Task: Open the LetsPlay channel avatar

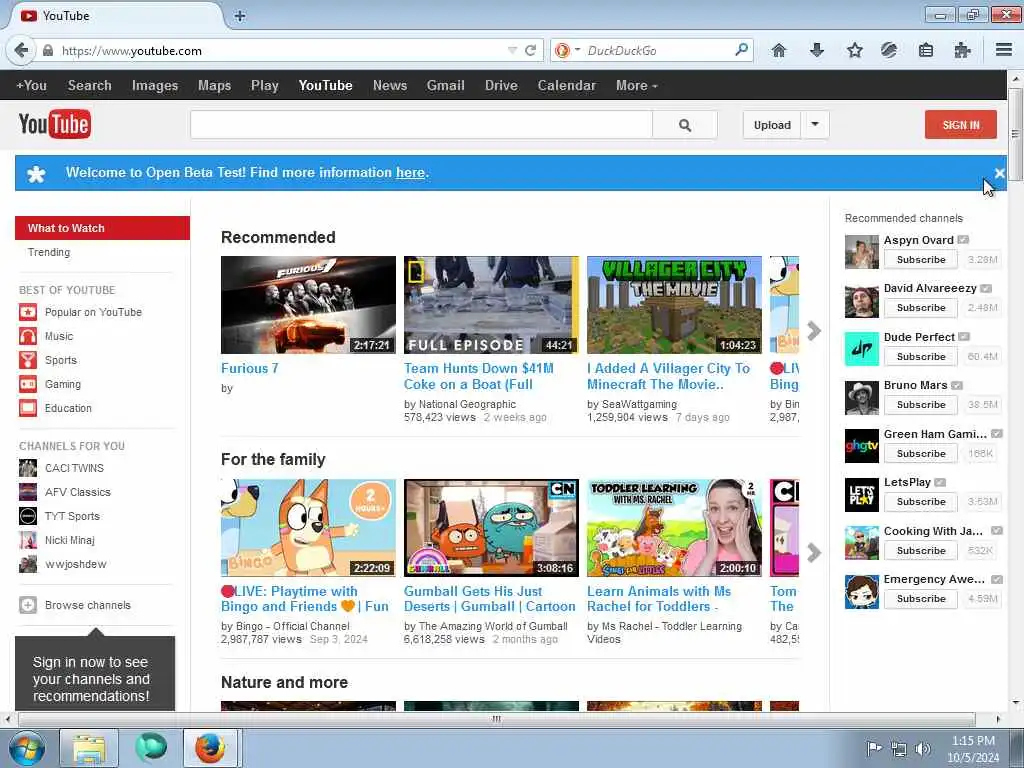Action: [861, 494]
